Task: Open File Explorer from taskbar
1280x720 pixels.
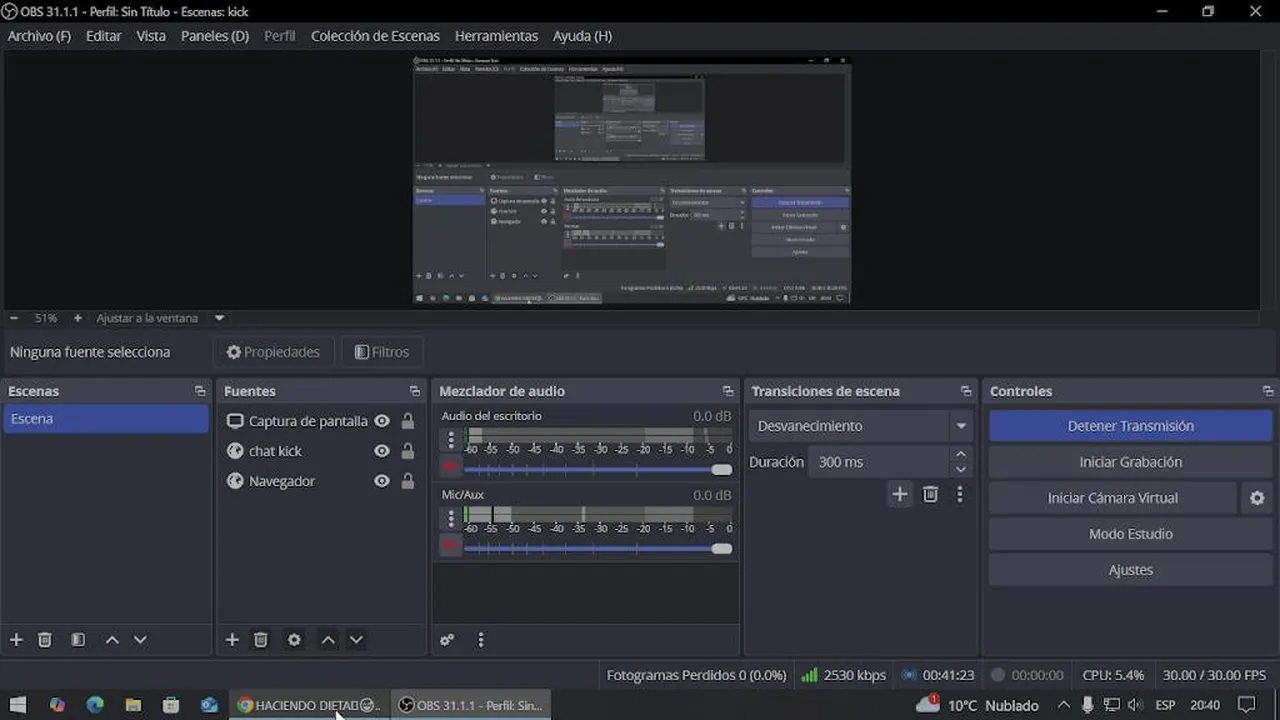Action: click(133, 705)
